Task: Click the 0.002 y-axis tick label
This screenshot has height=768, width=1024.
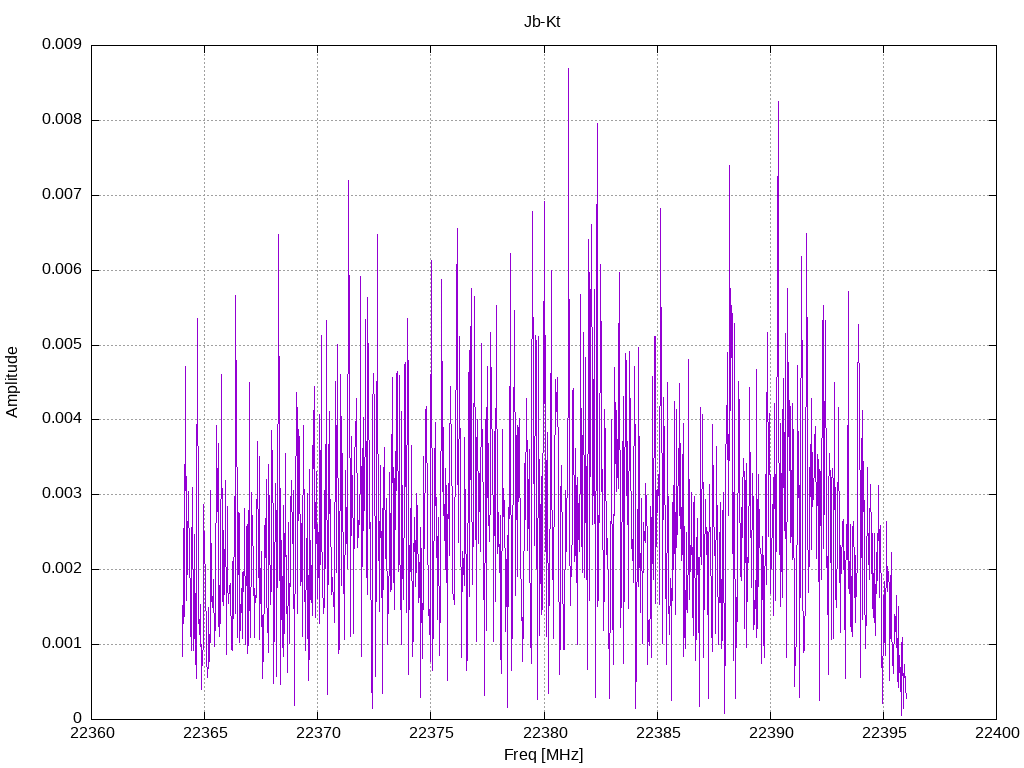Action: (x=62, y=568)
